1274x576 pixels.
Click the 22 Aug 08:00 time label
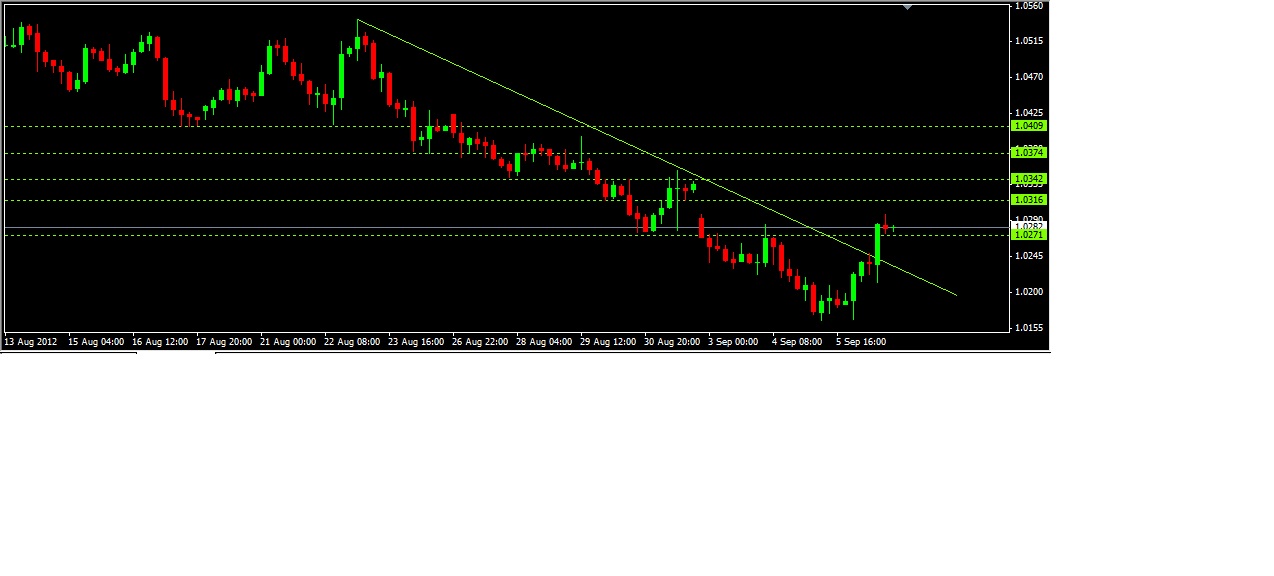(352, 342)
